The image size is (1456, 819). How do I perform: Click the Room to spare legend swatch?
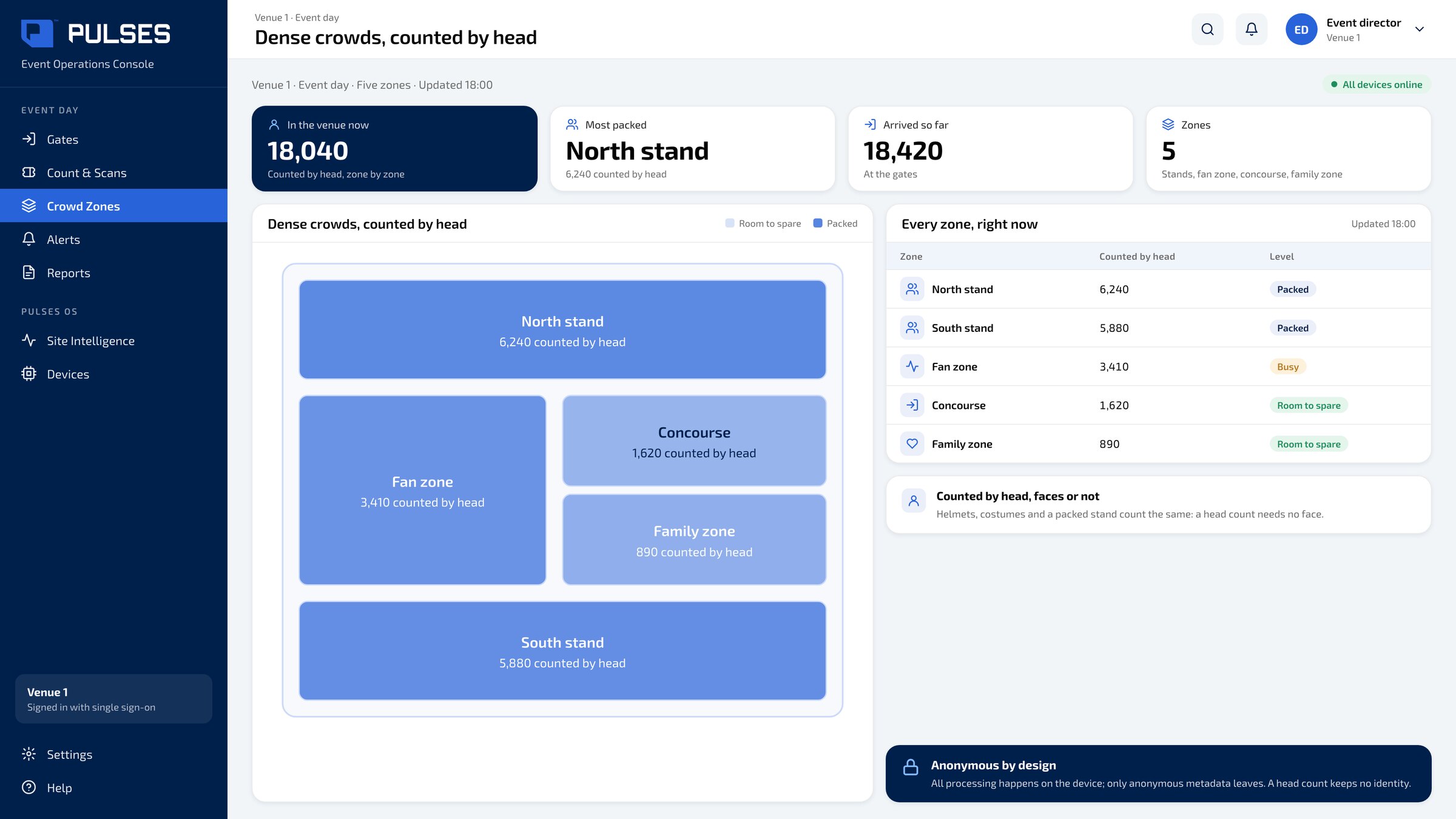pos(730,223)
